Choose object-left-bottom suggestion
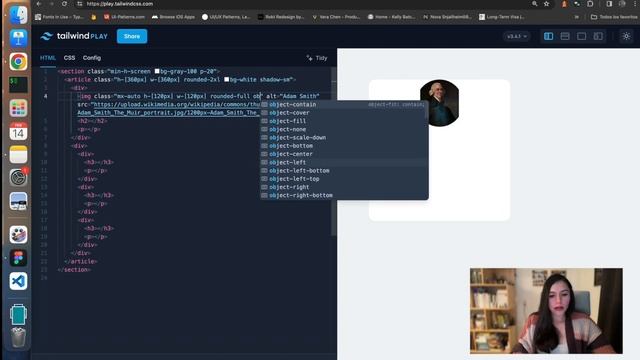The height and width of the screenshot is (360, 640). coord(343,171)
